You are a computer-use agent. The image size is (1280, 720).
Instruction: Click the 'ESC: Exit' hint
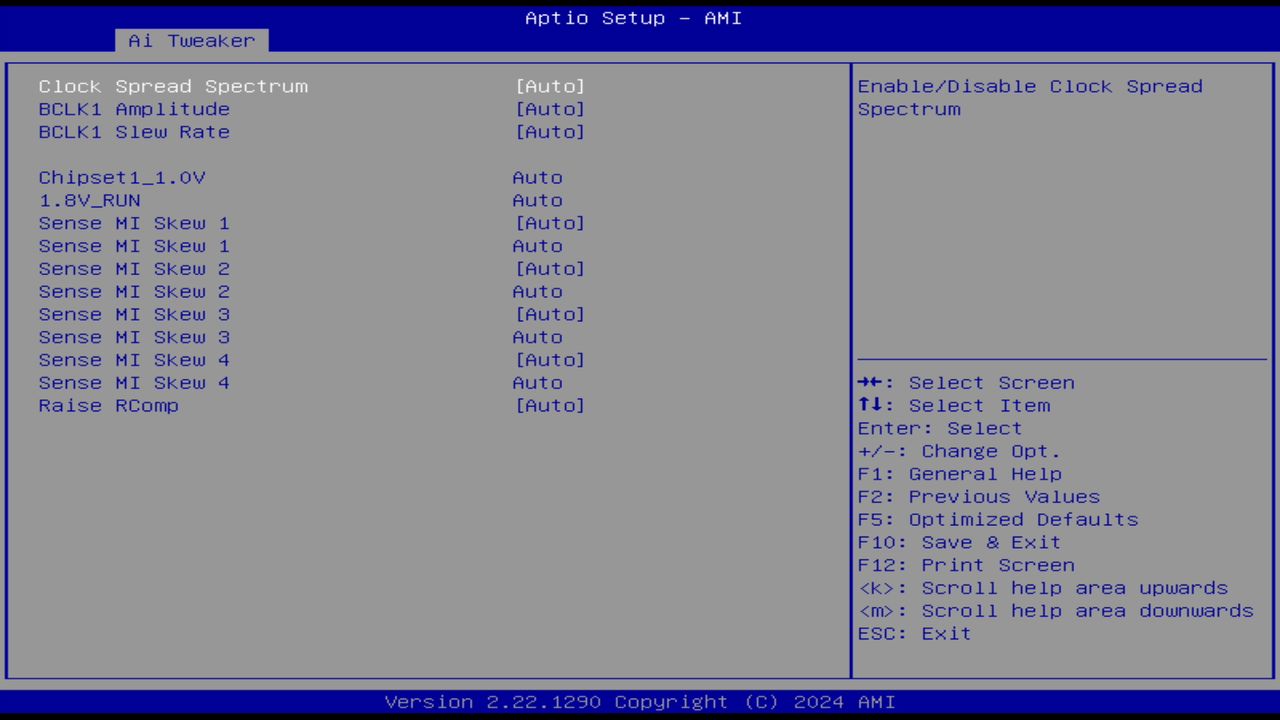(914, 634)
